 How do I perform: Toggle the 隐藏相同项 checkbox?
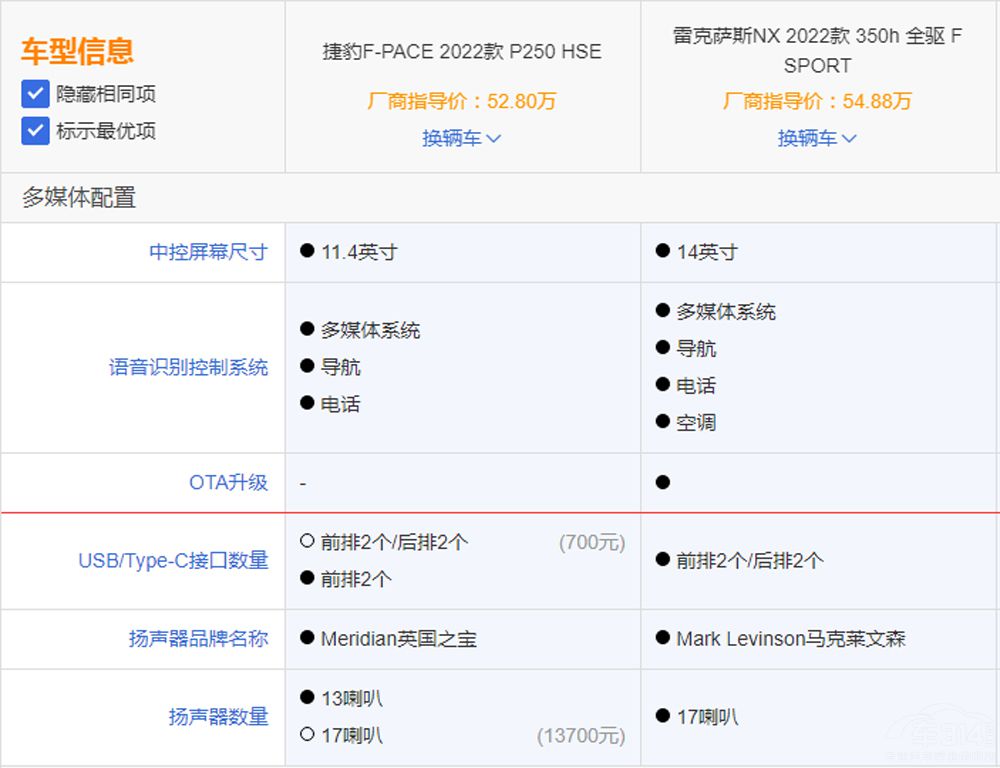coord(36,94)
